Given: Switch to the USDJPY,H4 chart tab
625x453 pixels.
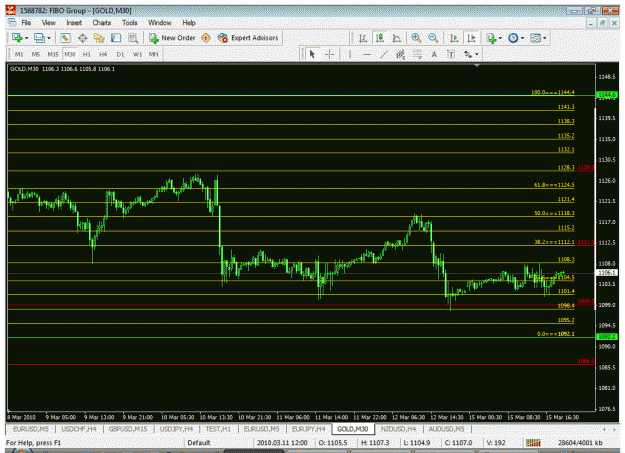Looking at the screenshot, I should click(x=176, y=429).
